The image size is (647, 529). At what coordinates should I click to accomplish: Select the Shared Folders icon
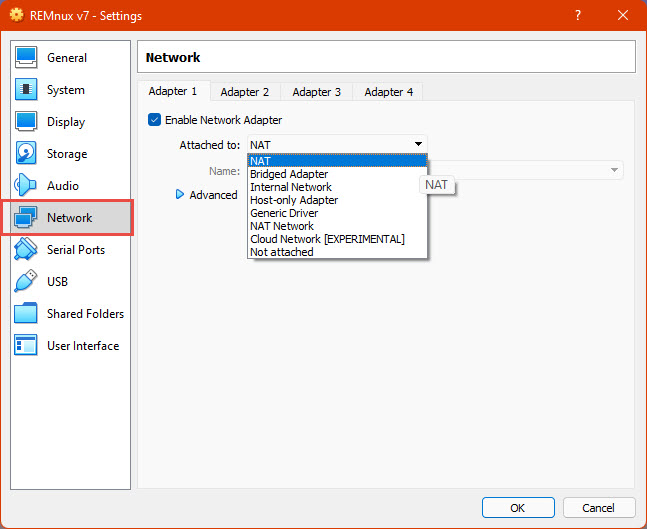(x=27, y=314)
